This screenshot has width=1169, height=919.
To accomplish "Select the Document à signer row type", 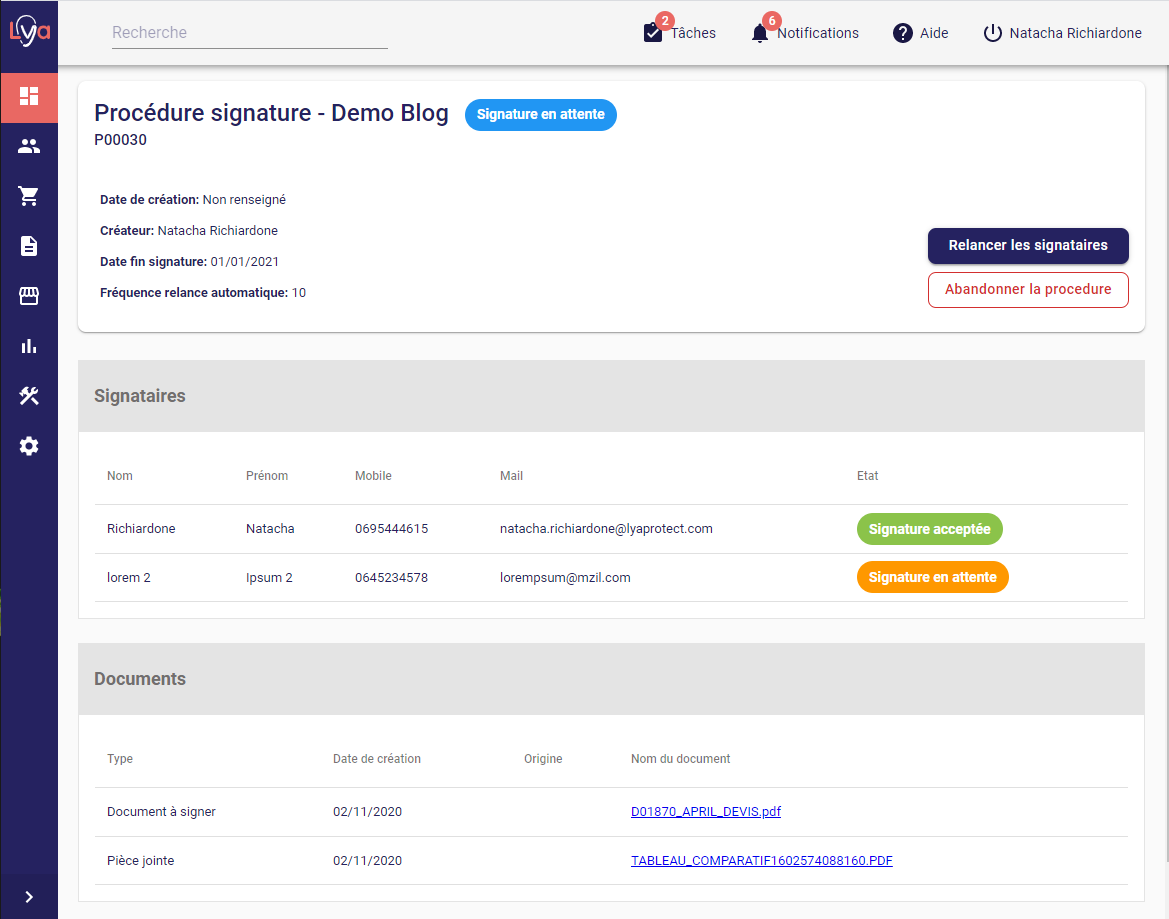I will point(161,812).
